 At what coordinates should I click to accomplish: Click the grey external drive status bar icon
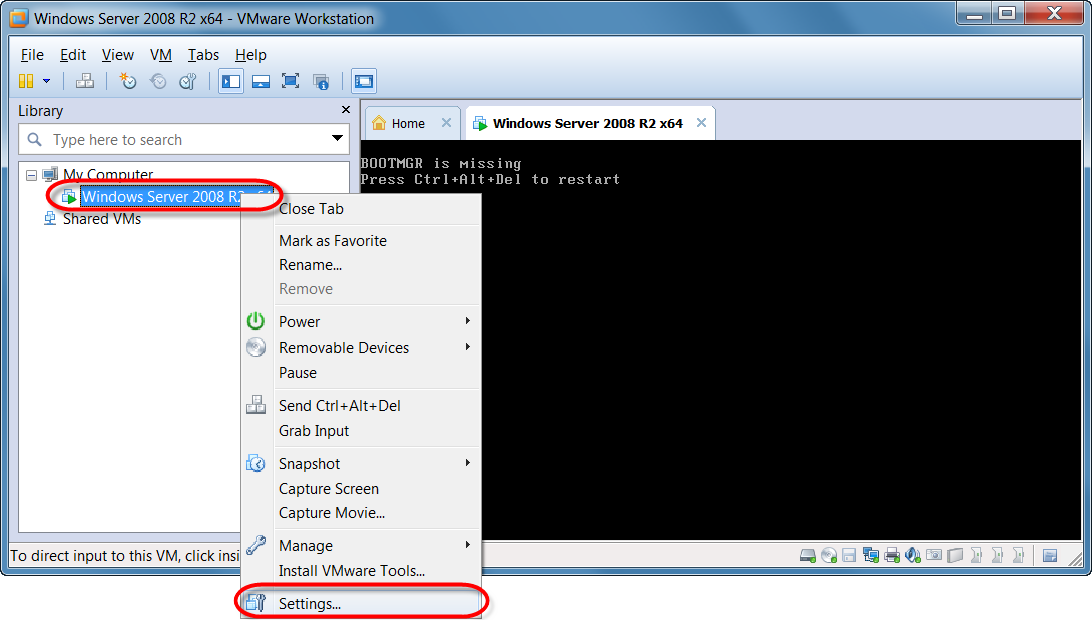(x=956, y=555)
